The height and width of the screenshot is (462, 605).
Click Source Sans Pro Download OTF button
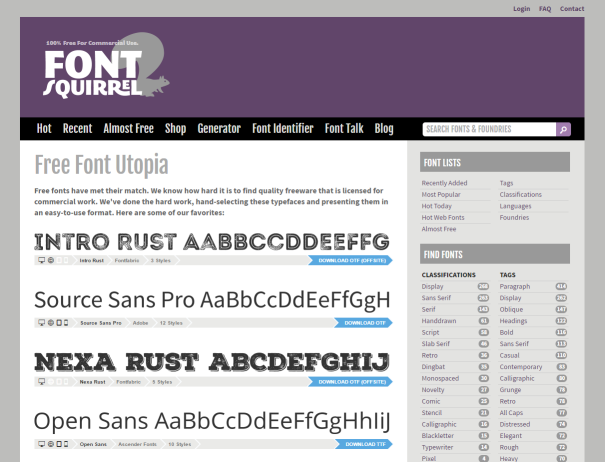(x=363, y=323)
